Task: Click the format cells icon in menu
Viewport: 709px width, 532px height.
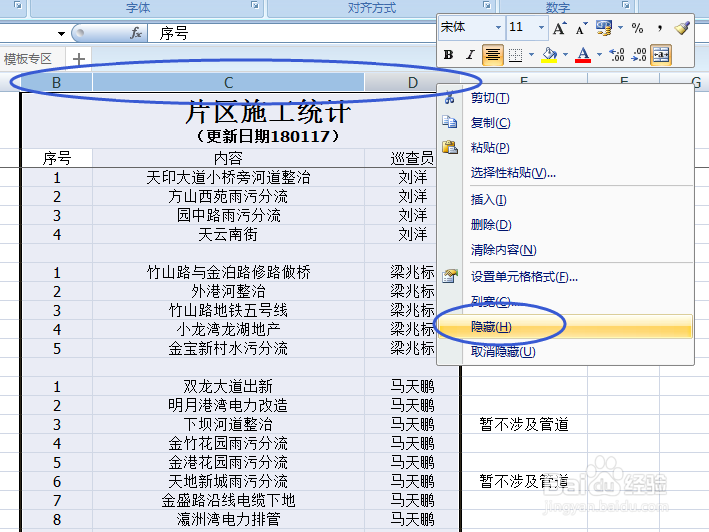Action: pos(450,276)
